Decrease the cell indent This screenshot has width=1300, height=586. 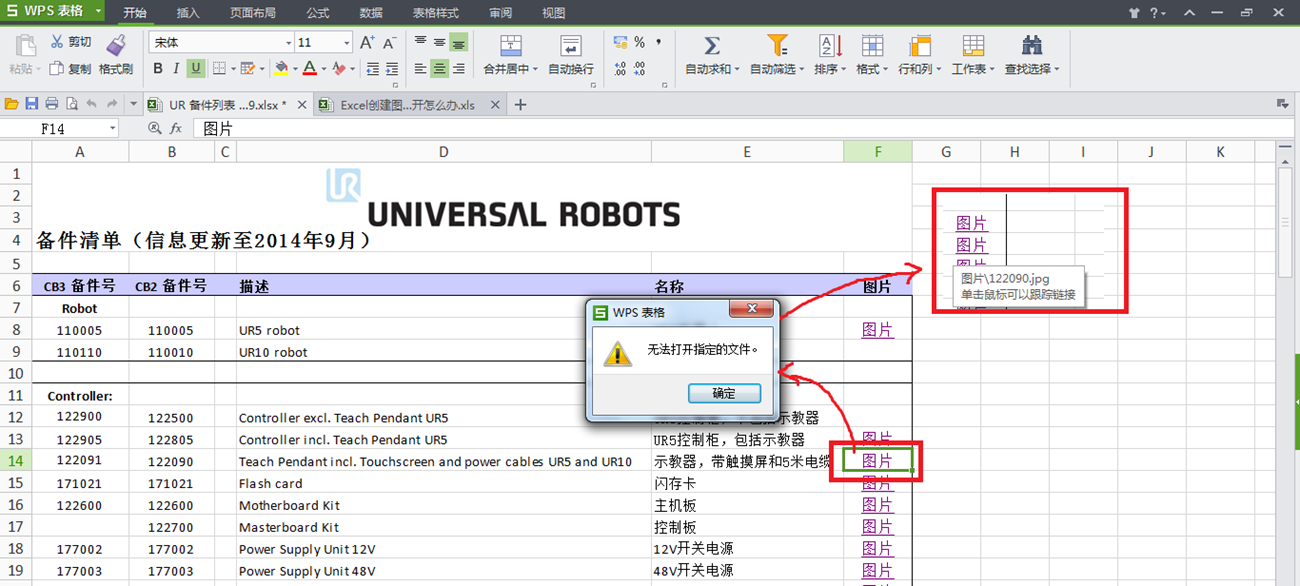click(373, 69)
